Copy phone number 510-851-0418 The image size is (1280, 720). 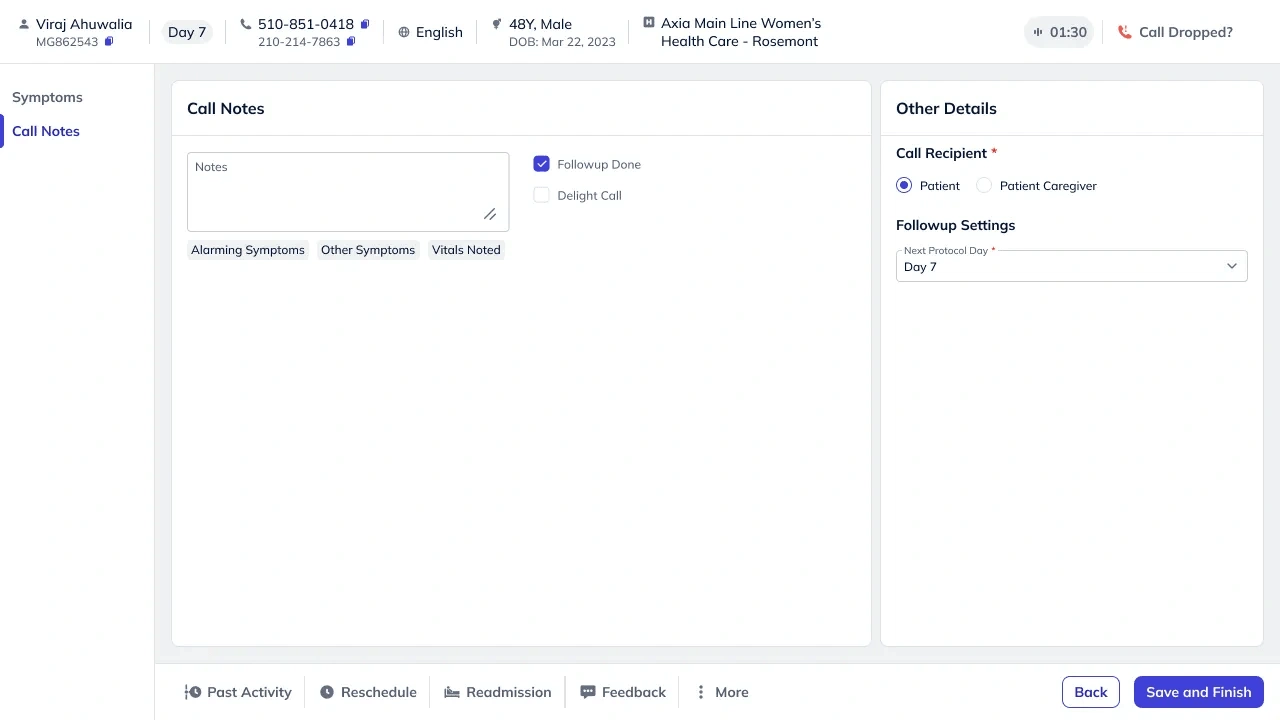[365, 24]
